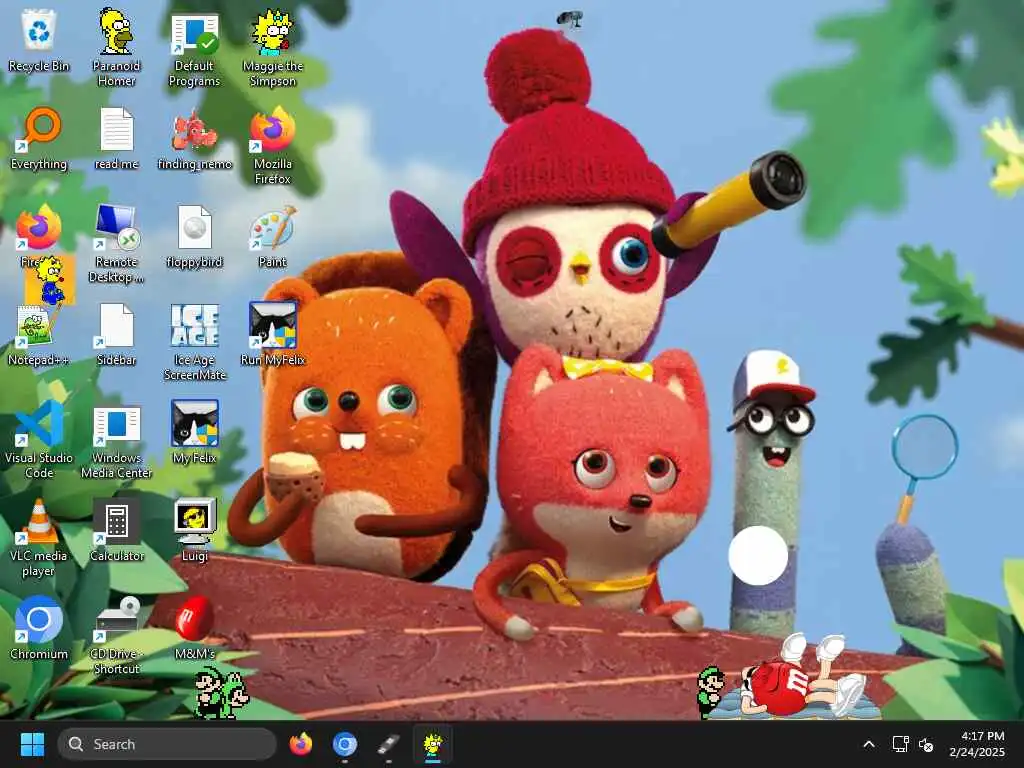Select the CD Drive Shortcut icon

pyautogui.click(x=116, y=635)
